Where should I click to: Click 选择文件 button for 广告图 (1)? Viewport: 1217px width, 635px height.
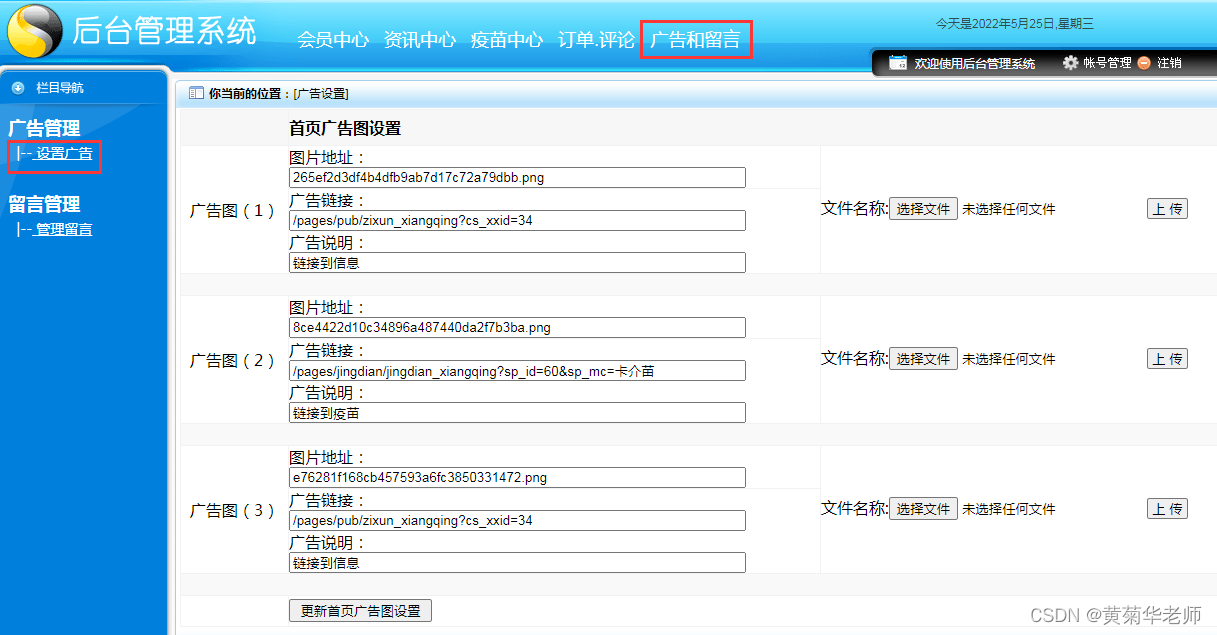pyautogui.click(x=923, y=209)
